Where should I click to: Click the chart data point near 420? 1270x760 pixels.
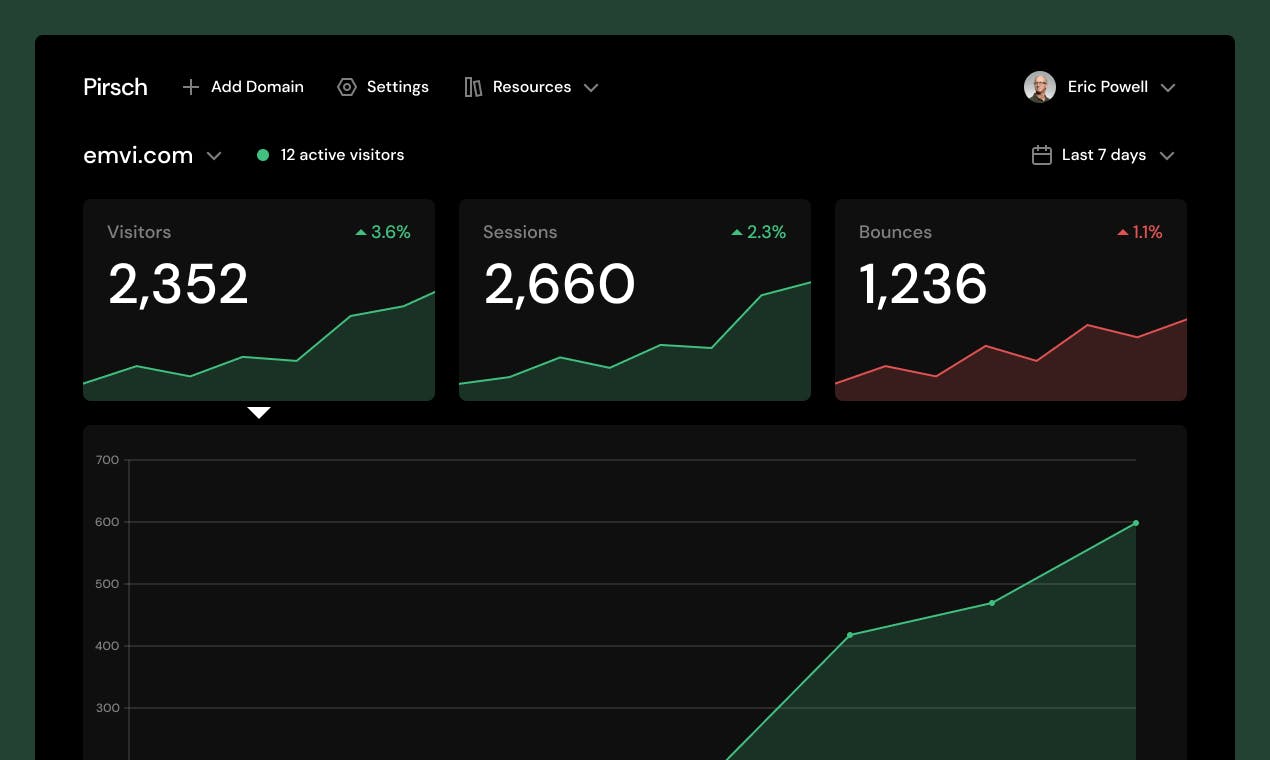coord(850,635)
